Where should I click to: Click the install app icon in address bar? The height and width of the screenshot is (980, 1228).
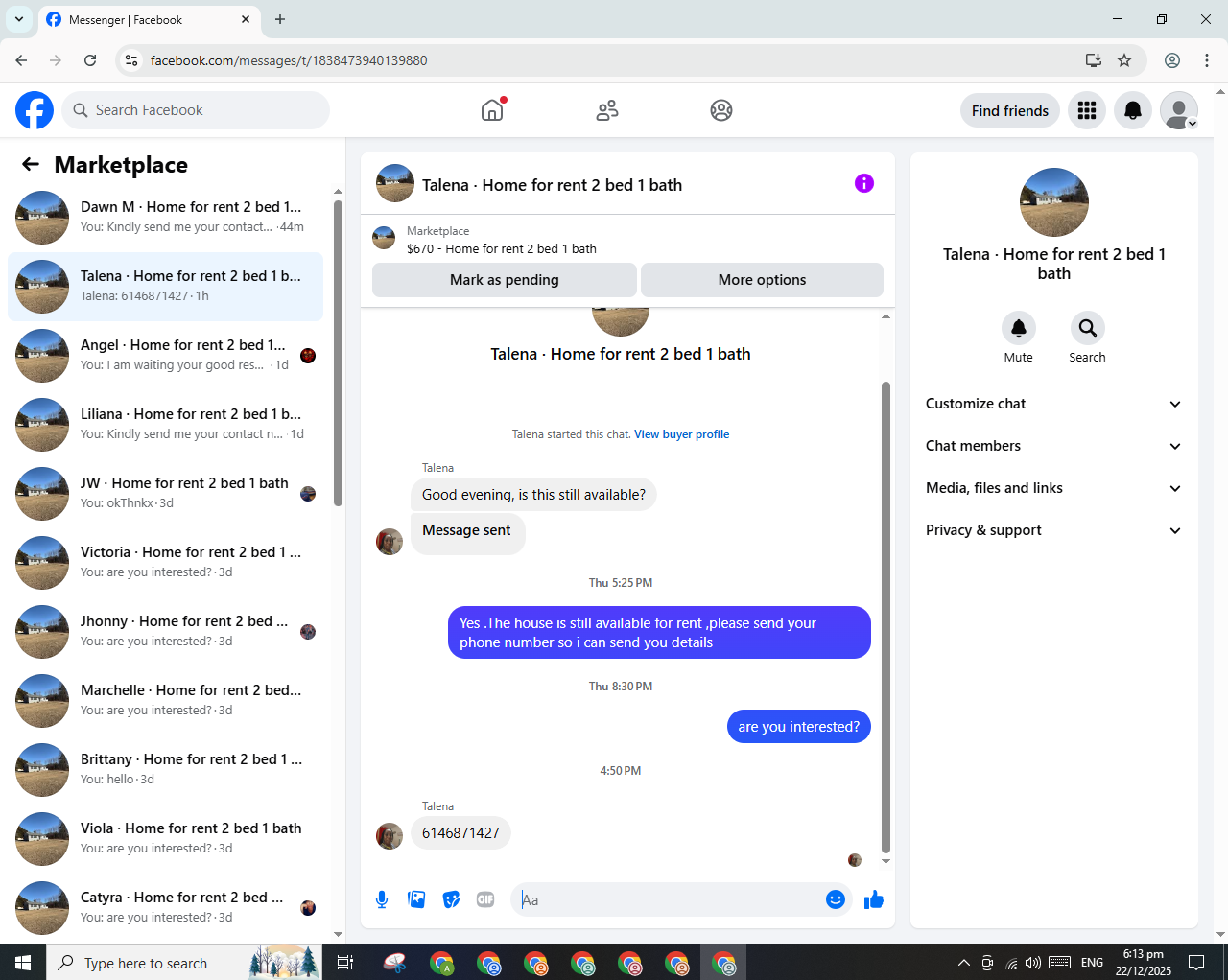pyautogui.click(x=1093, y=60)
